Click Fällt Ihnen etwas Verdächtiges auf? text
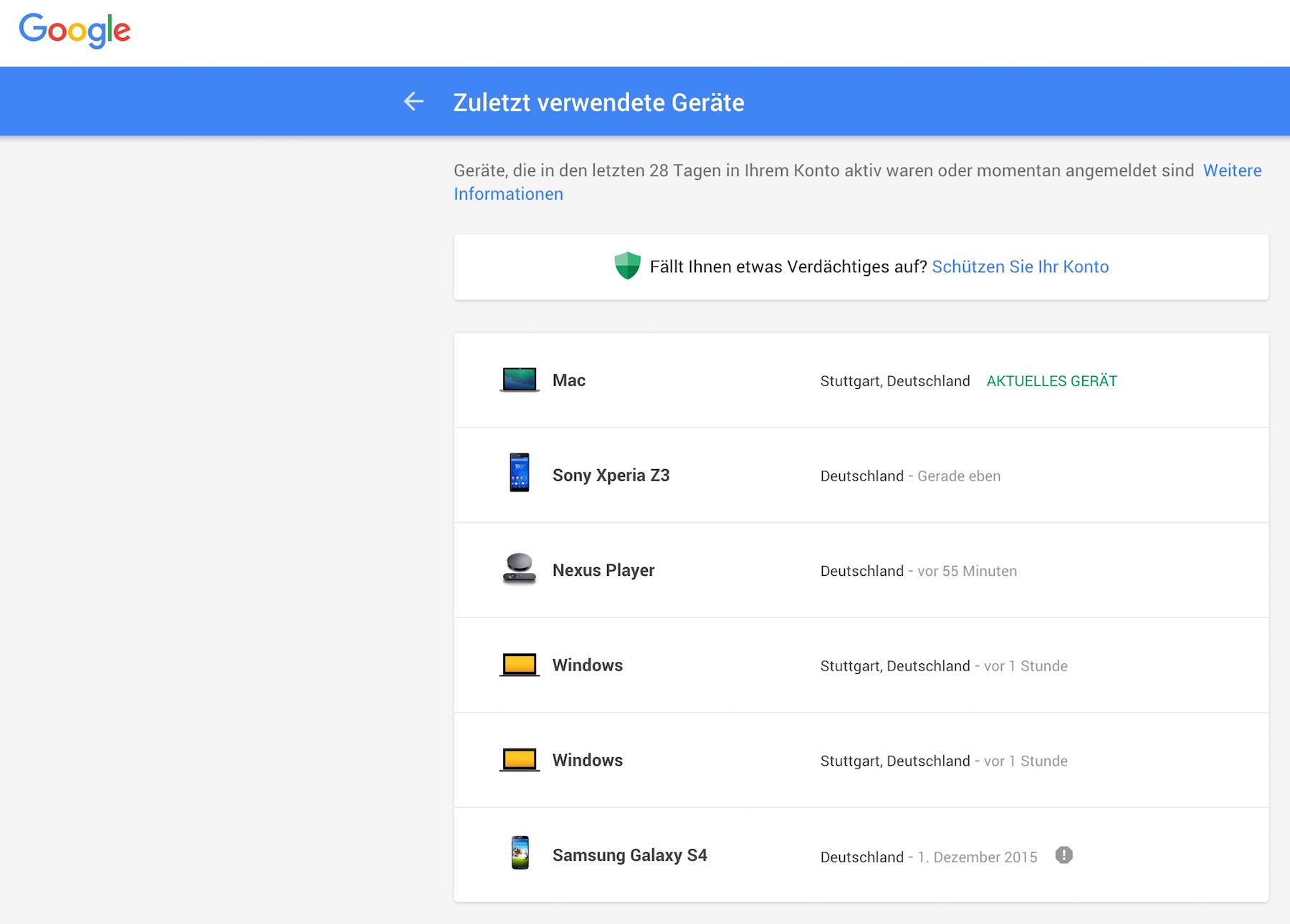The image size is (1290, 924). coord(788,266)
